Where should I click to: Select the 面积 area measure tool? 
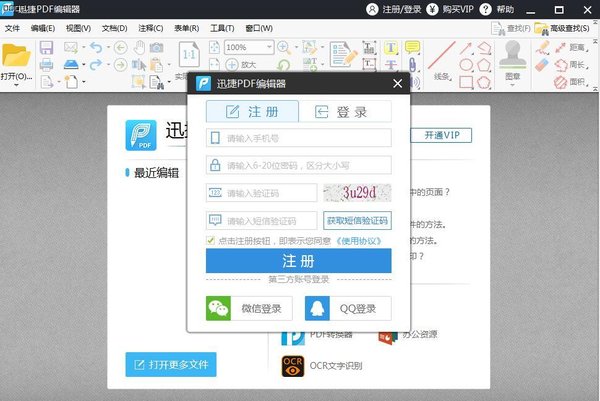[571, 82]
